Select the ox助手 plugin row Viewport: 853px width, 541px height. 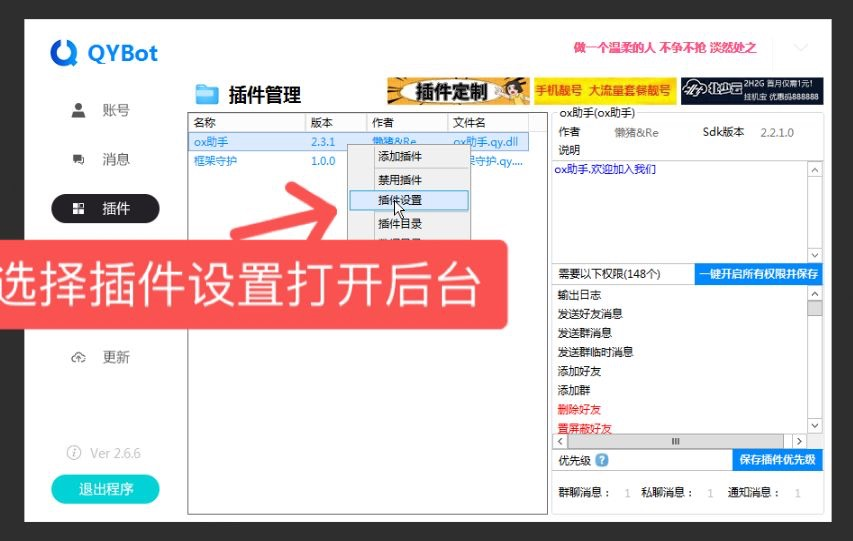click(358, 142)
